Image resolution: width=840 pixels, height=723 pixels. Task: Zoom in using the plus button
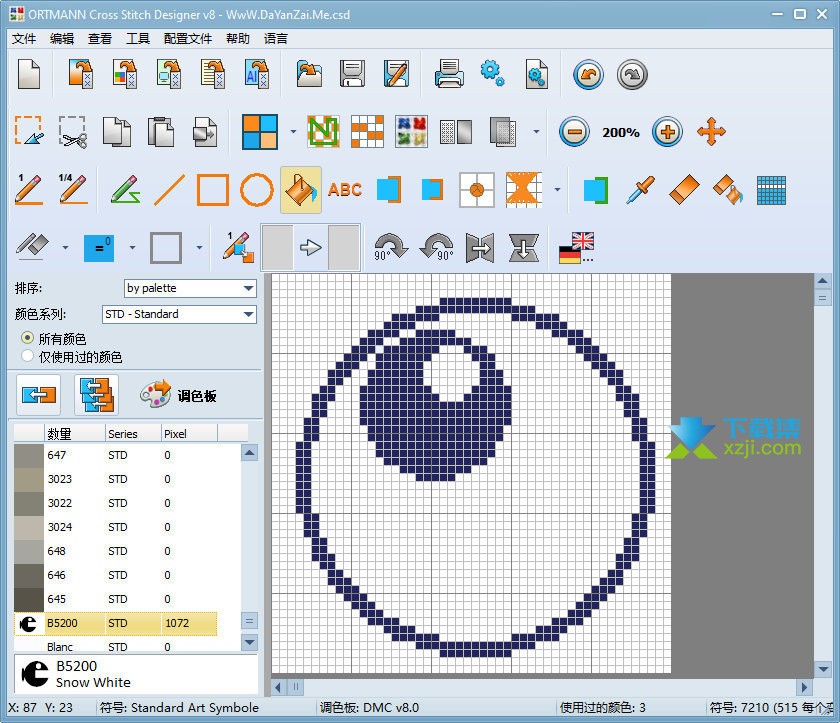(x=667, y=131)
